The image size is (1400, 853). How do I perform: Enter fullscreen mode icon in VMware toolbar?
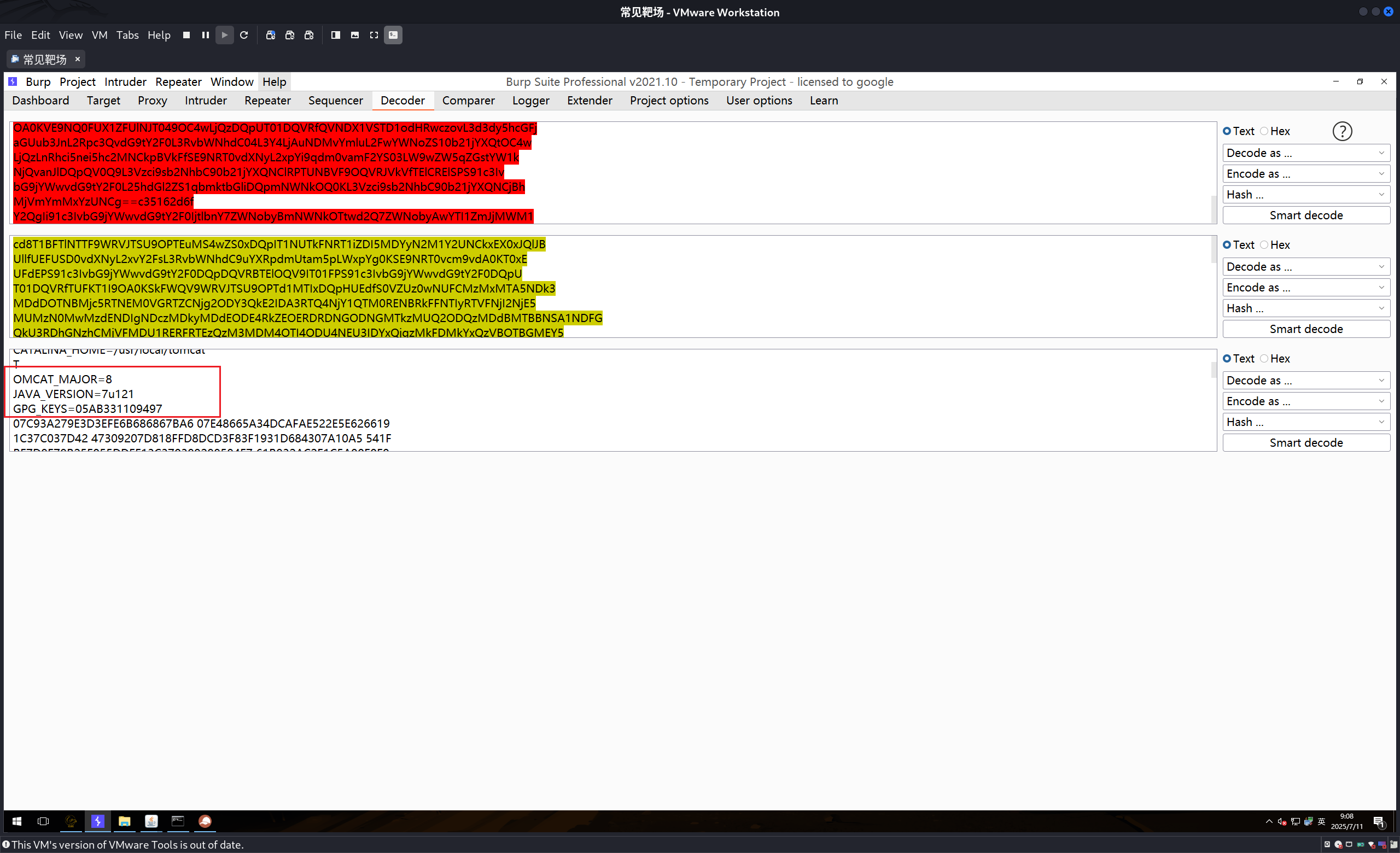[x=374, y=35]
